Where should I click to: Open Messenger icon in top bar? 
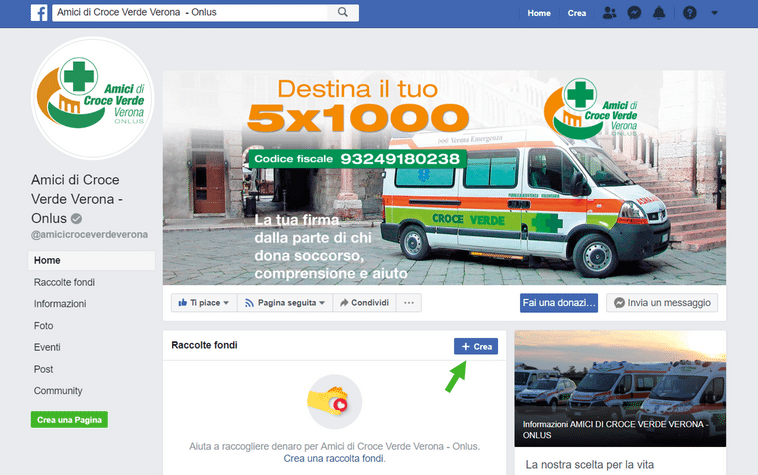634,13
